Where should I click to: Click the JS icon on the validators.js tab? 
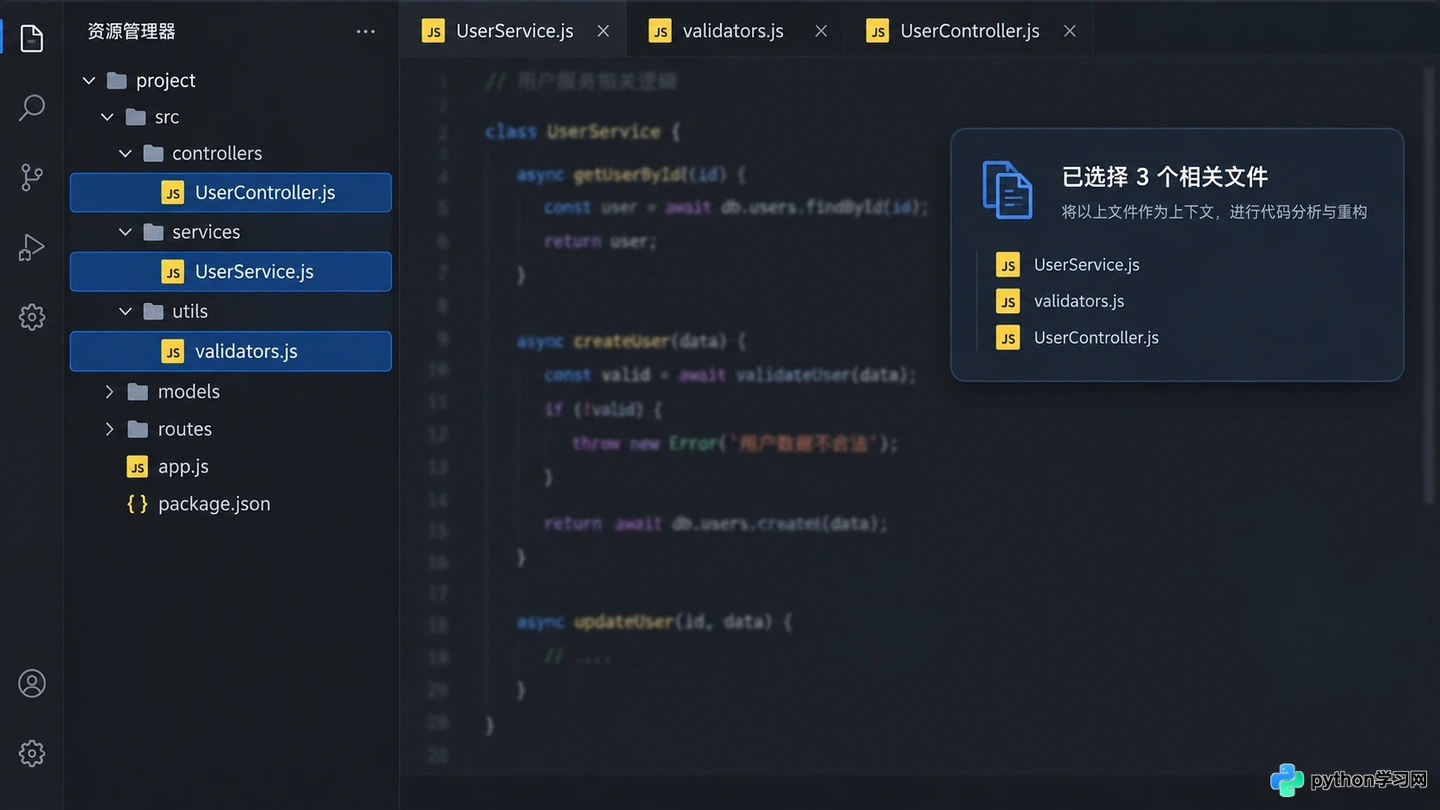pos(660,31)
